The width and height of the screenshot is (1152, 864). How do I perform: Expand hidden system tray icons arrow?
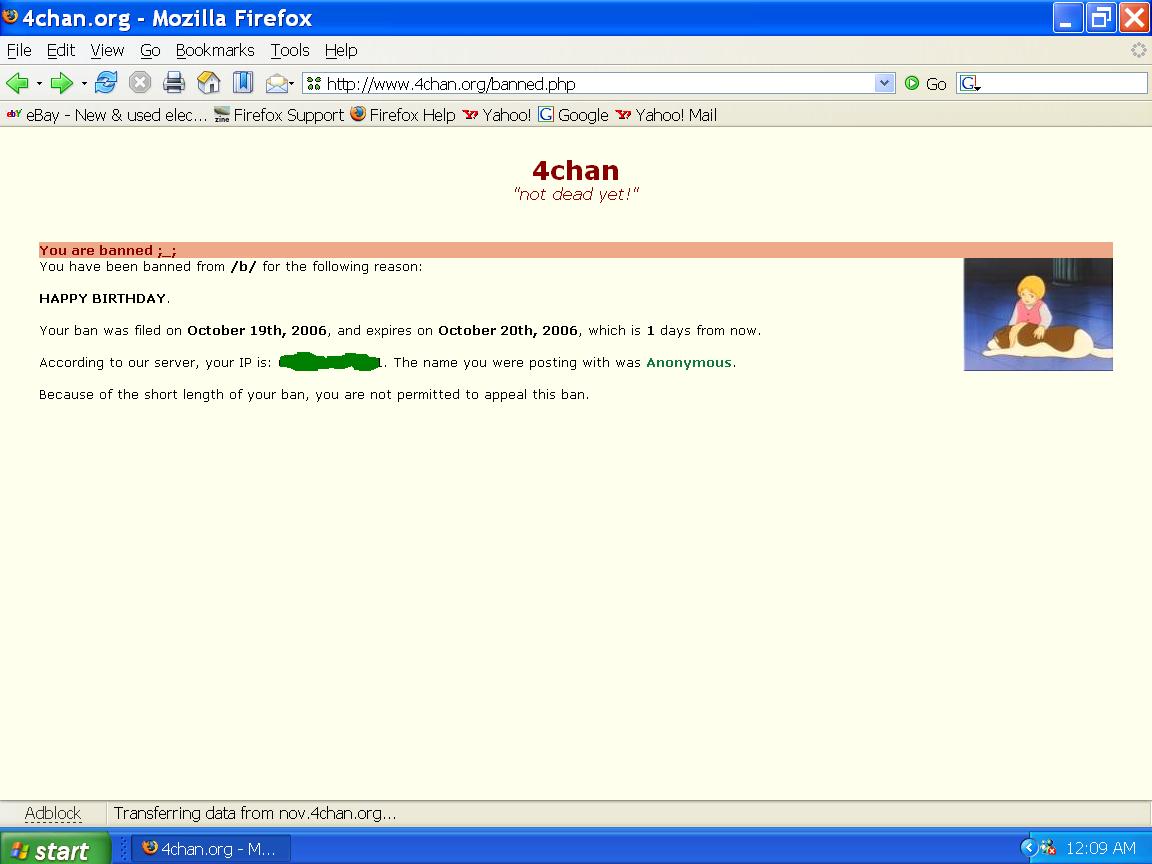tap(1029, 849)
